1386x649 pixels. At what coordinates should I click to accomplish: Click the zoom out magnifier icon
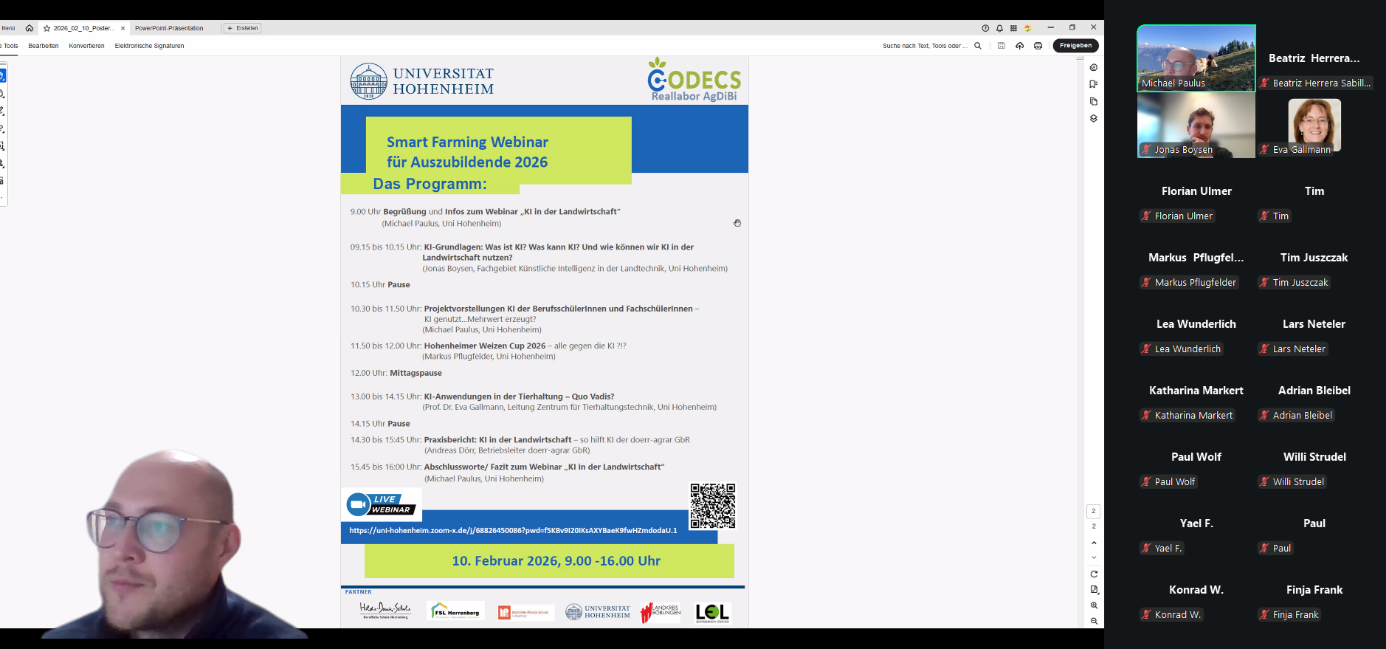[x=1094, y=621]
